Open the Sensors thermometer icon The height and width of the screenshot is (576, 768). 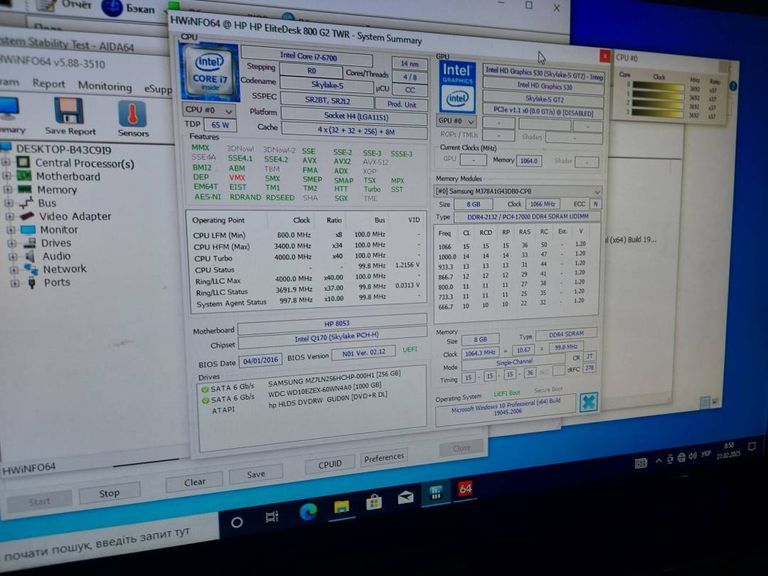coord(132,114)
